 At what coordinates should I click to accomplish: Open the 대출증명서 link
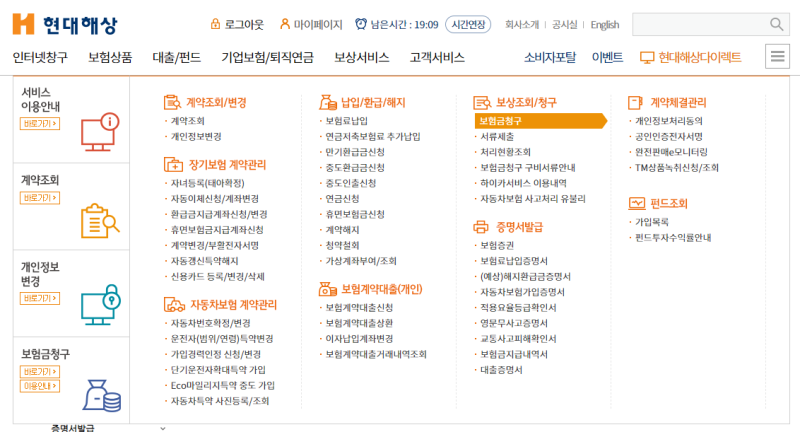click(x=501, y=370)
